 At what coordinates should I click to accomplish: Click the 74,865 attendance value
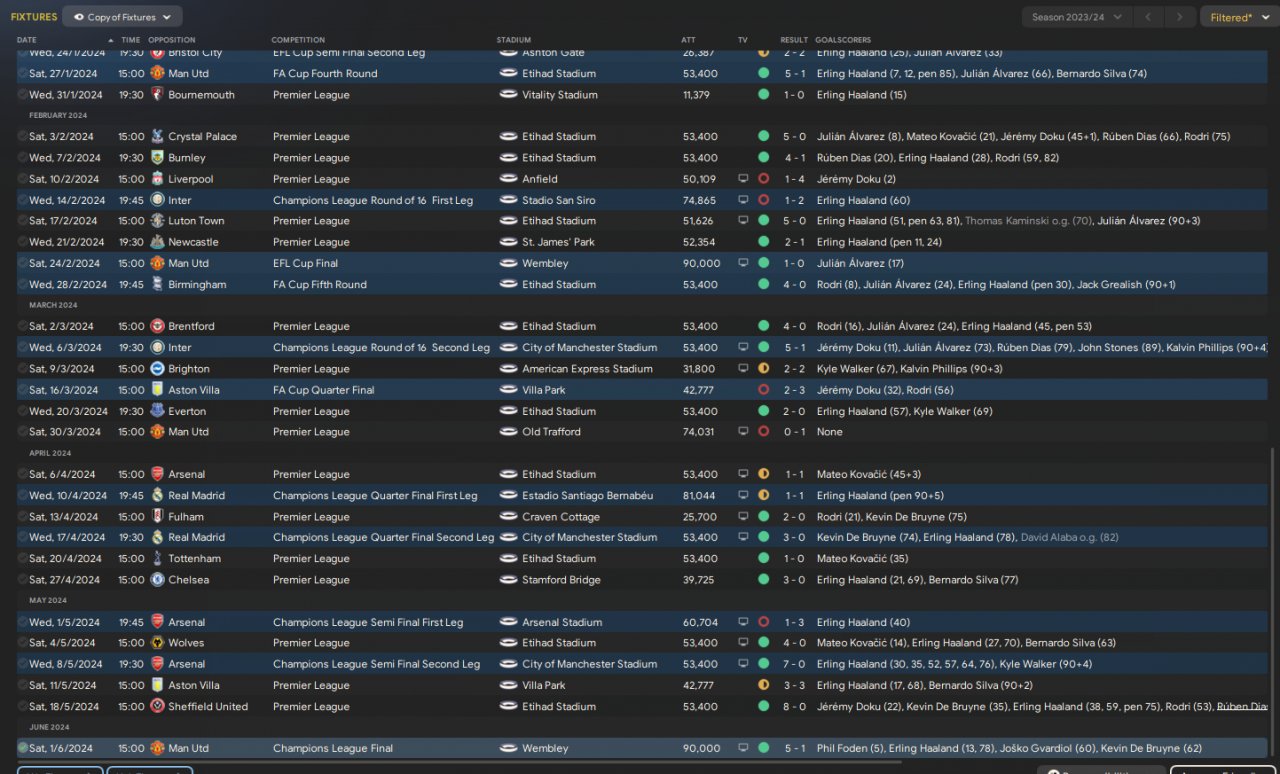[700, 200]
